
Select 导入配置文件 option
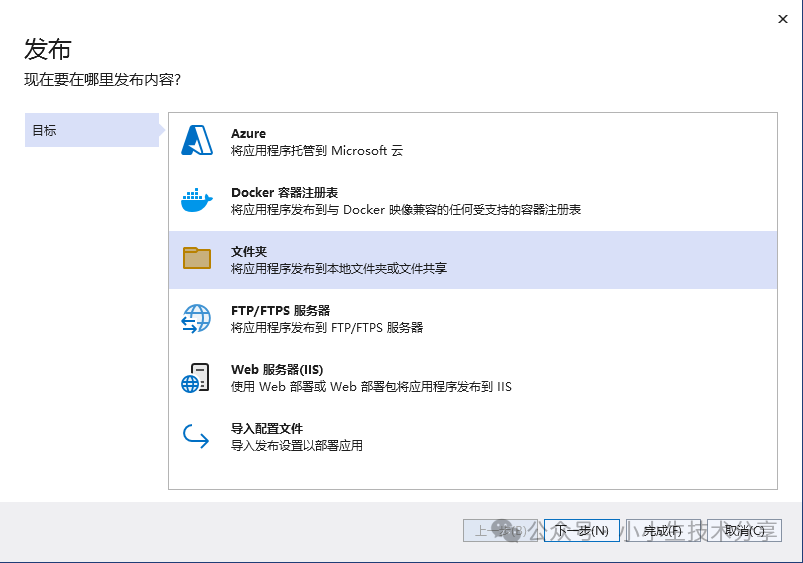click(x=266, y=428)
